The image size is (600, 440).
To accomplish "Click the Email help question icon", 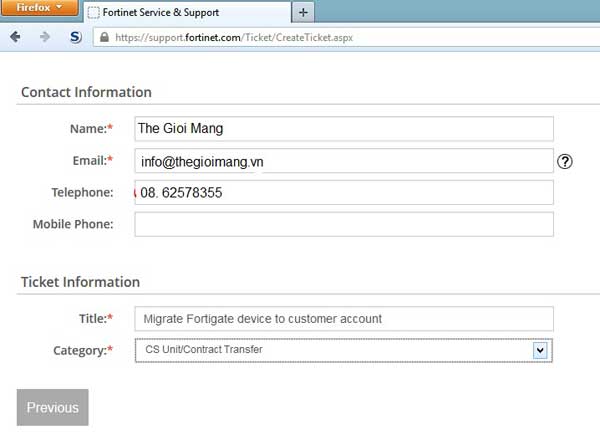I will 564,161.
